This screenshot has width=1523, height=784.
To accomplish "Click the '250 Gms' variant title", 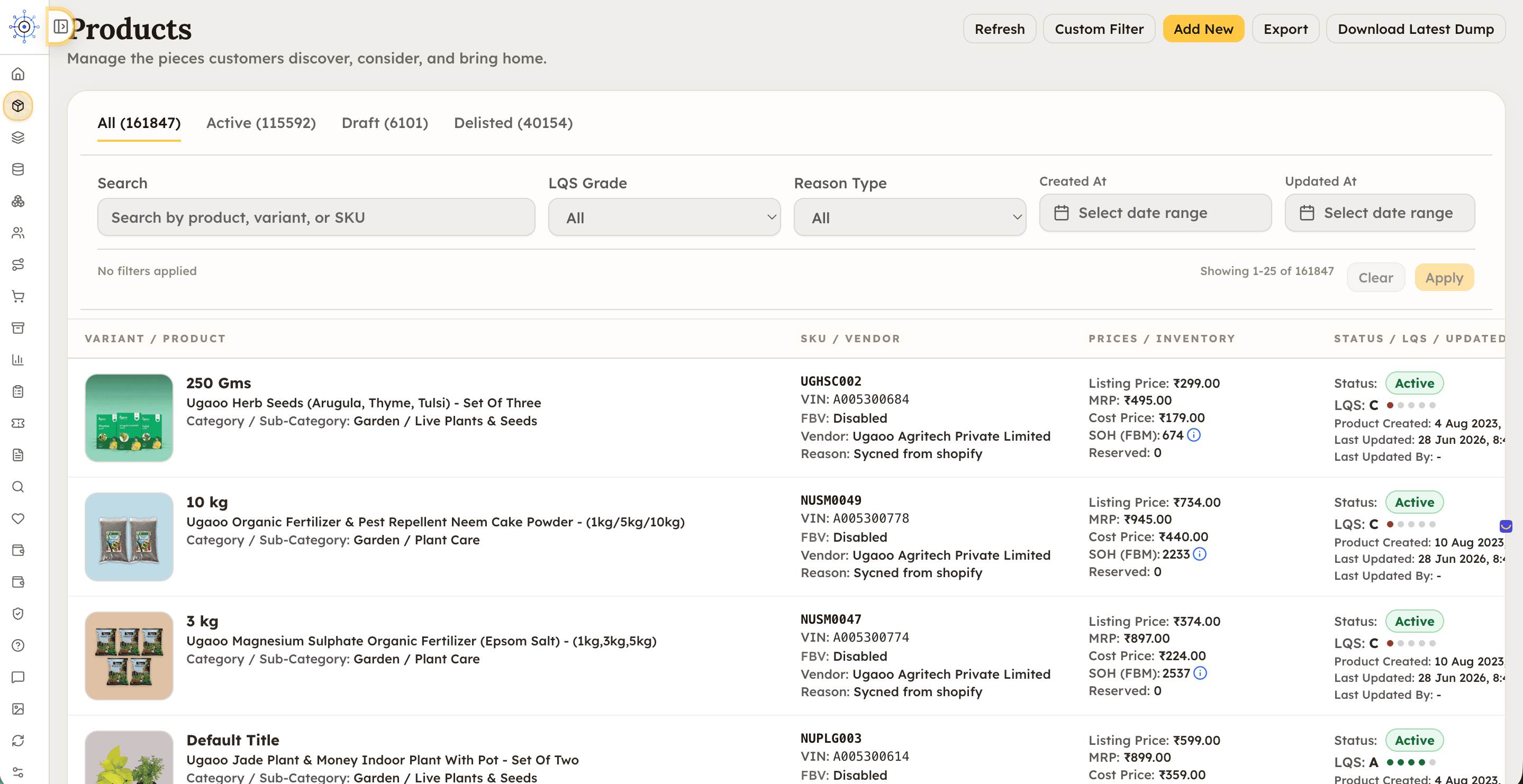I will point(219,383).
